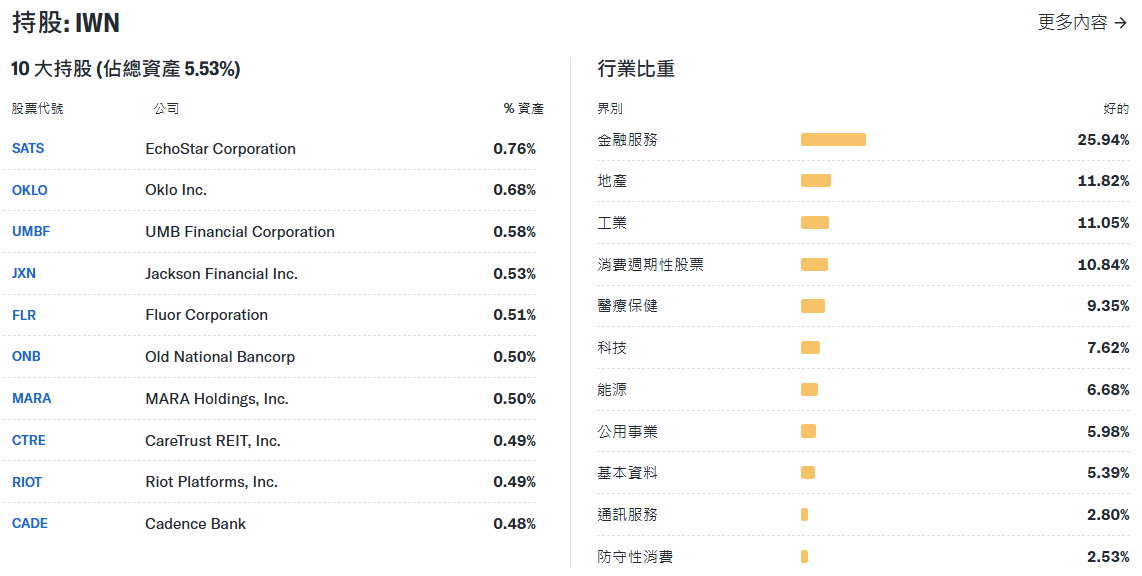The width and height of the screenshot is (1142, 576).
Task: Click the 能源 sector weight bar
Action: pyautogui.click(x=809, y=390)
